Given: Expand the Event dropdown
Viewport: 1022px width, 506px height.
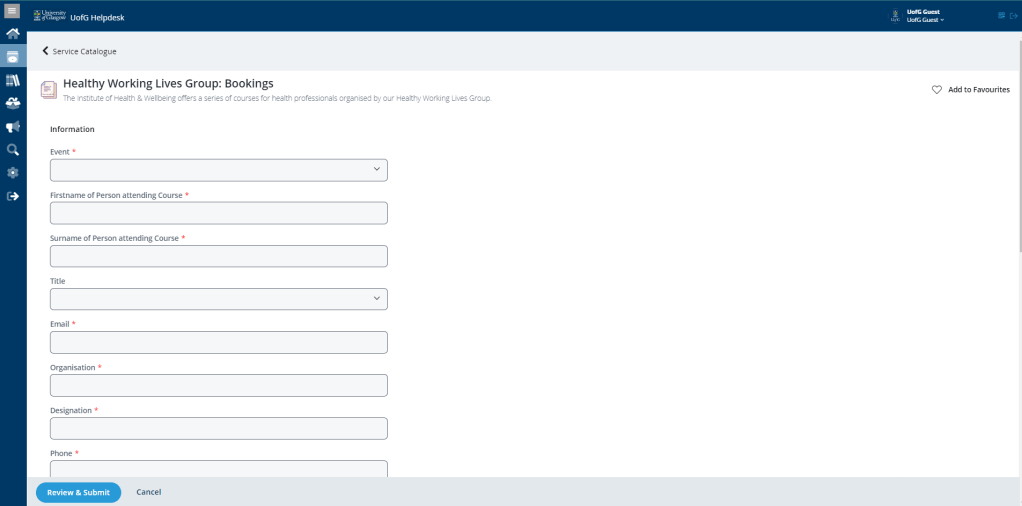Looking at the screenshot, I should pos(218,170).
